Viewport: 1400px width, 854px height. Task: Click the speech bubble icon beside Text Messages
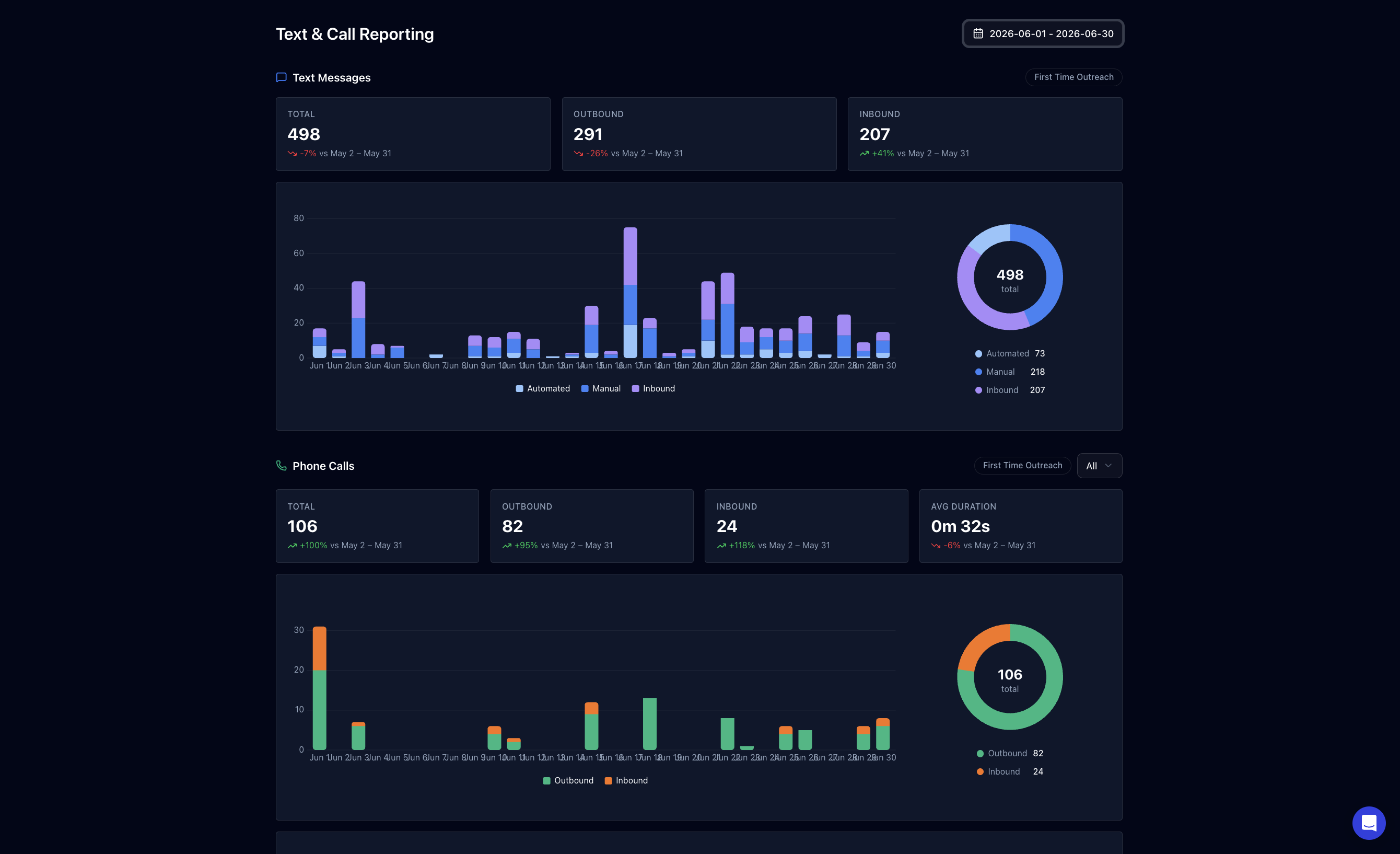tap(281, 77)
